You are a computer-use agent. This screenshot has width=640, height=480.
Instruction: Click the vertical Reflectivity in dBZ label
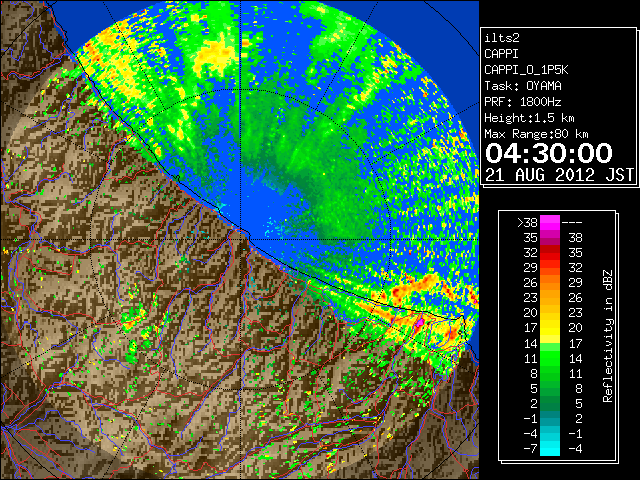(x=608, y=336)
